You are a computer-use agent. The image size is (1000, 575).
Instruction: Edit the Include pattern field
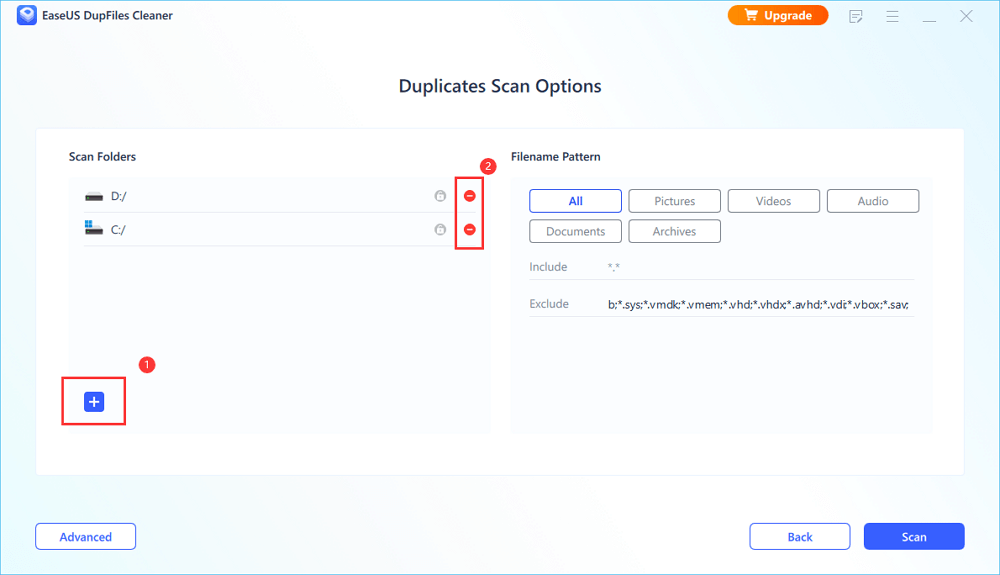[759, 267]
